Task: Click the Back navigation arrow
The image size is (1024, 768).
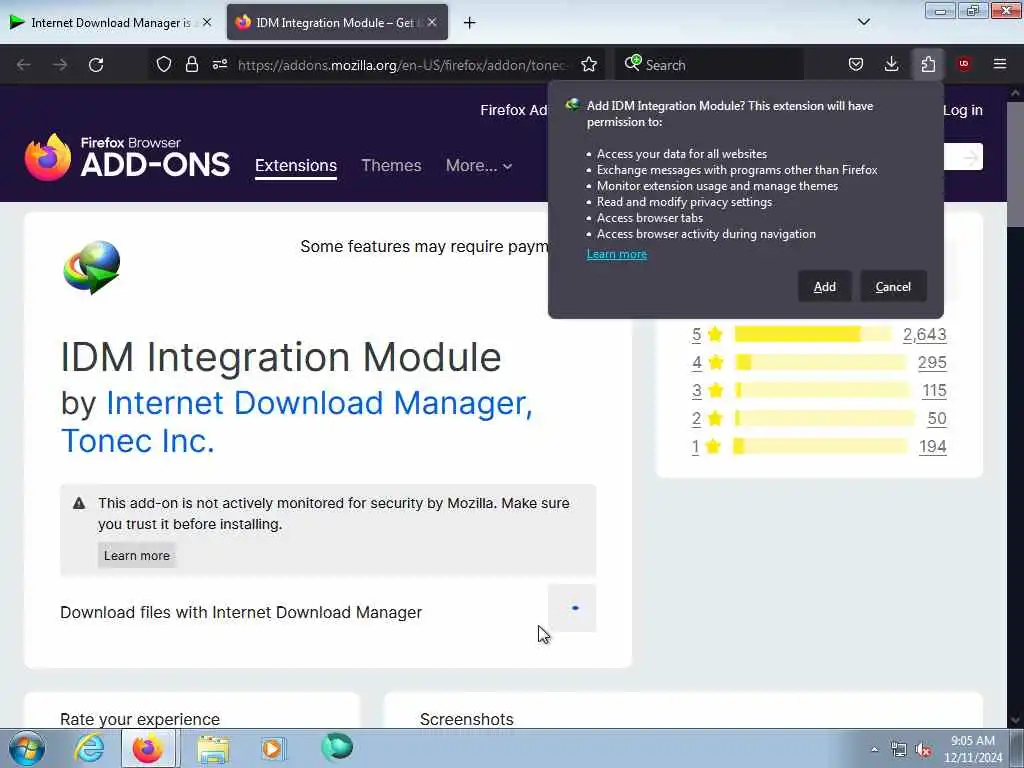Action: [24, 65]
